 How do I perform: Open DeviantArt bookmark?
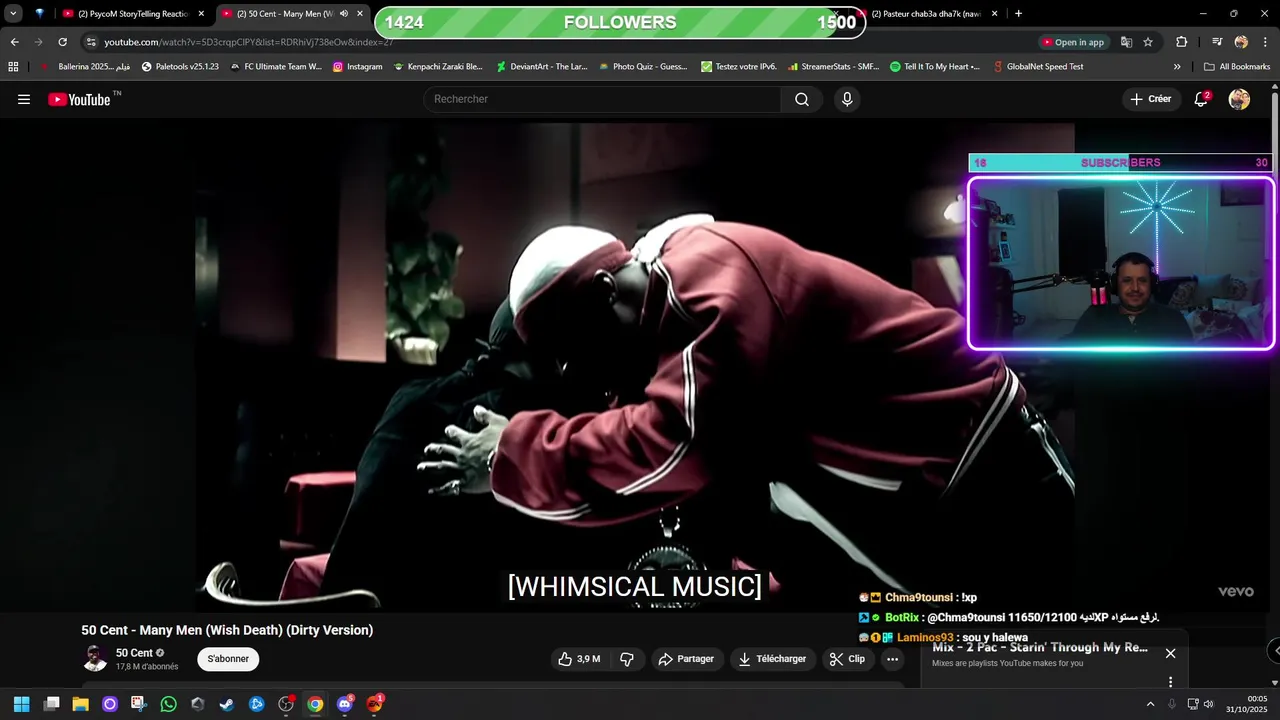tap(542, 67)
